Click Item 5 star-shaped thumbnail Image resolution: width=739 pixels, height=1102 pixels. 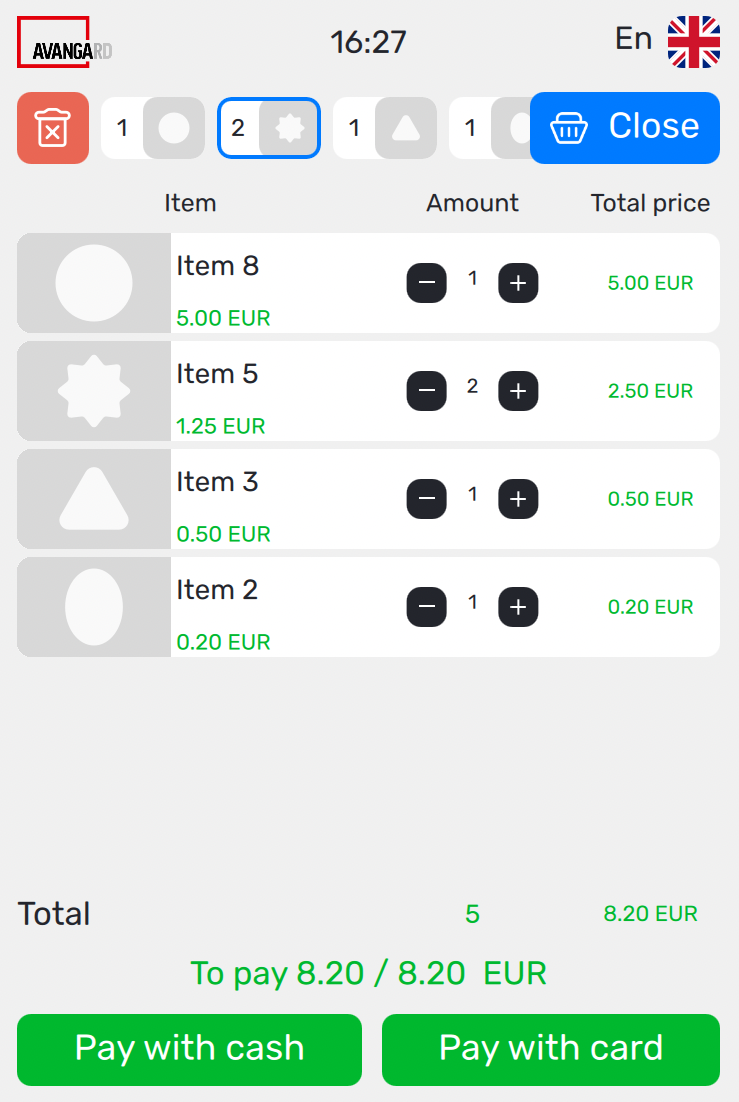[x=94, y=391]
